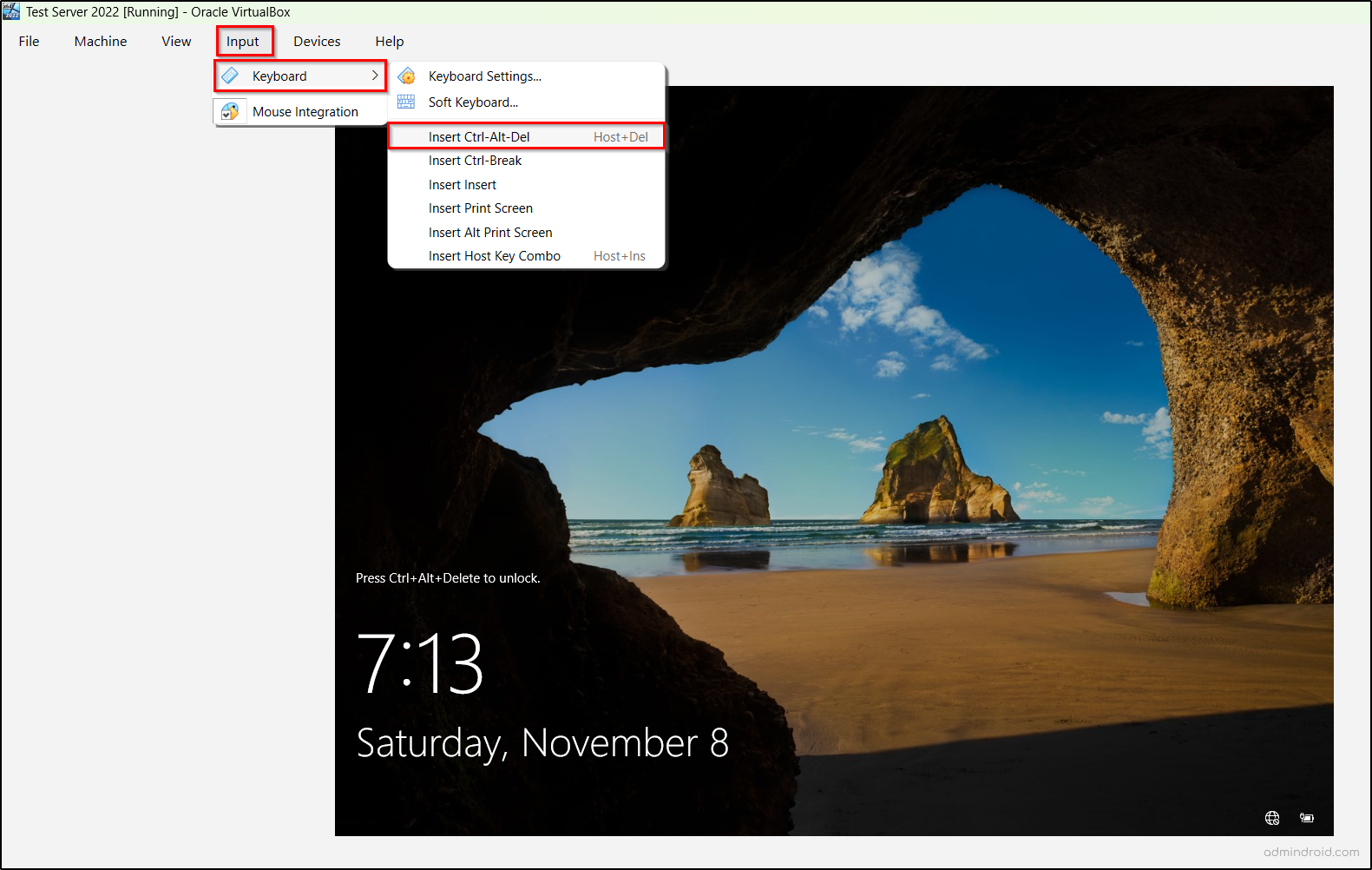Viewport: 1372px width, 870px height.
Task: Click the VirtualBox window title icon
Action: 11,11
